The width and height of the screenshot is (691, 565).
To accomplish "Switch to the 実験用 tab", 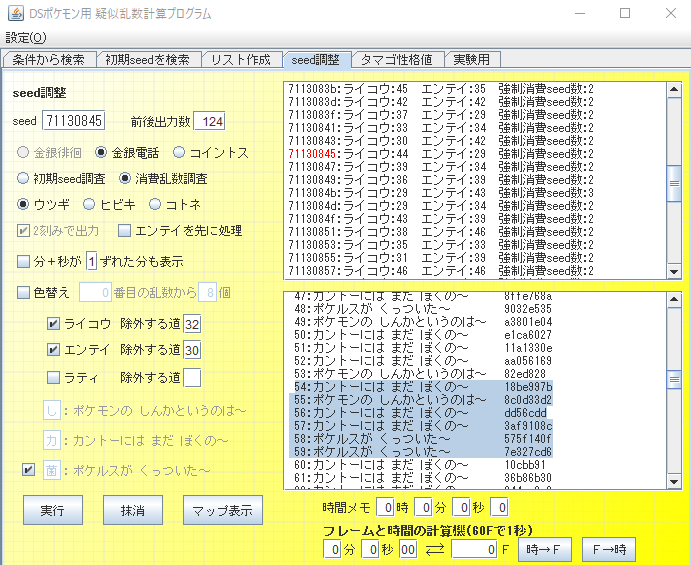I will click(472, 59).
